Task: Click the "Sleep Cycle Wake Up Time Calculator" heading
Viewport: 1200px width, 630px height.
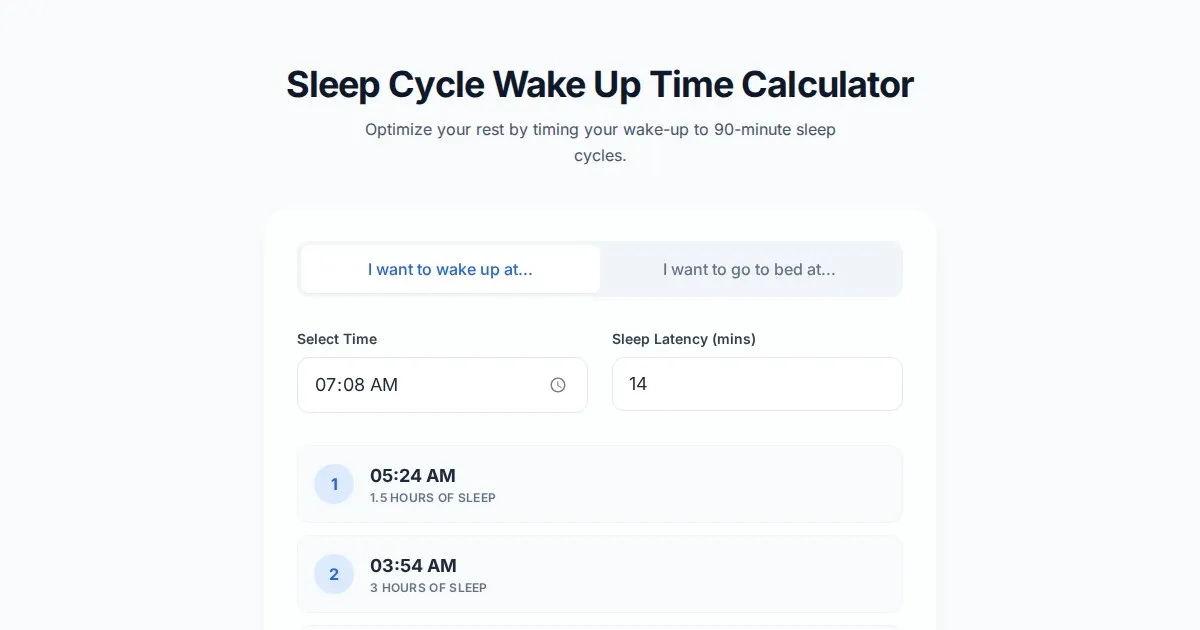Action: pyautogui.click(x=600, y=84)
